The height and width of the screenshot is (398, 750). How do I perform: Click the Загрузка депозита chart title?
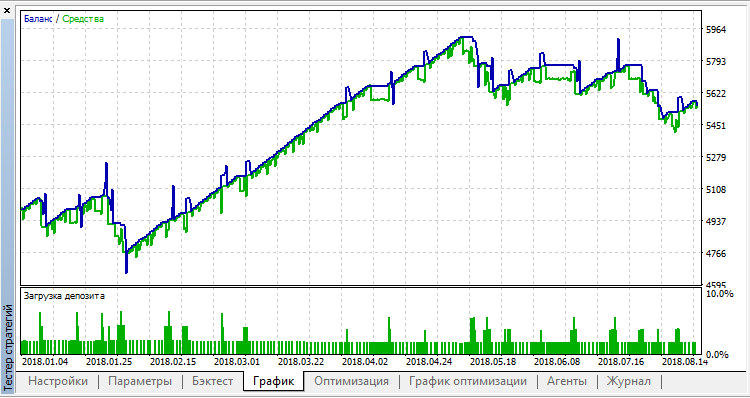coord(64,296)
